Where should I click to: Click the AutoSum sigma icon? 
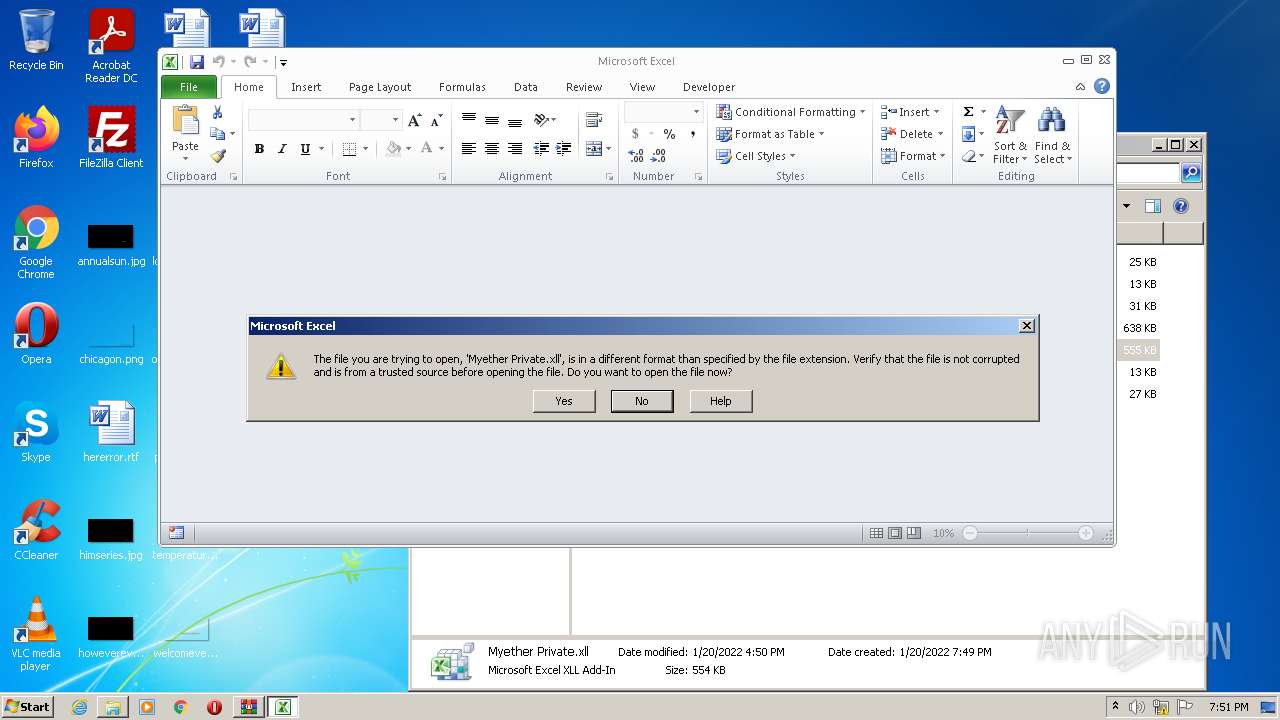click(968, 112)
